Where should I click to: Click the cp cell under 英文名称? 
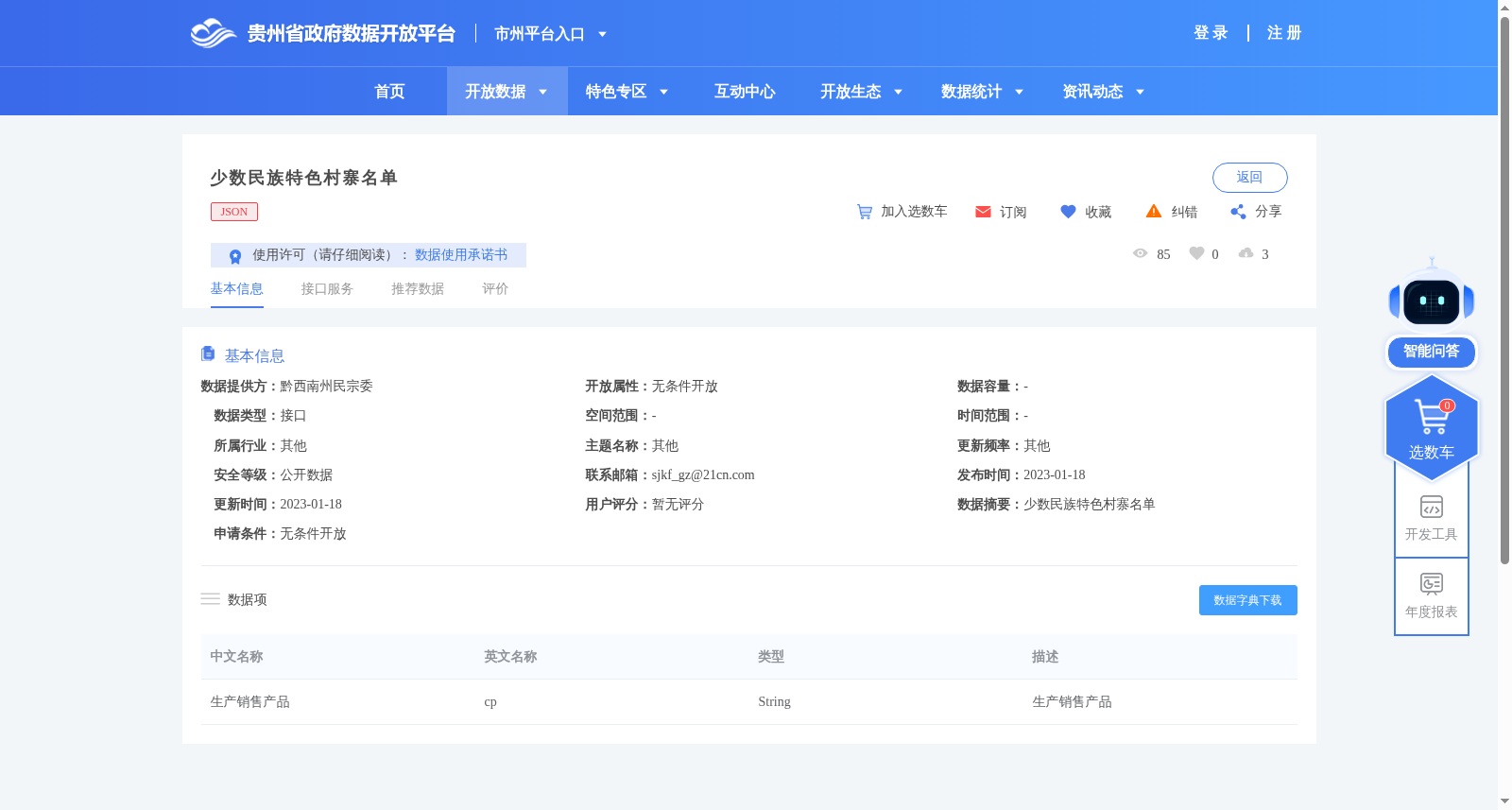tap(490, 702)
